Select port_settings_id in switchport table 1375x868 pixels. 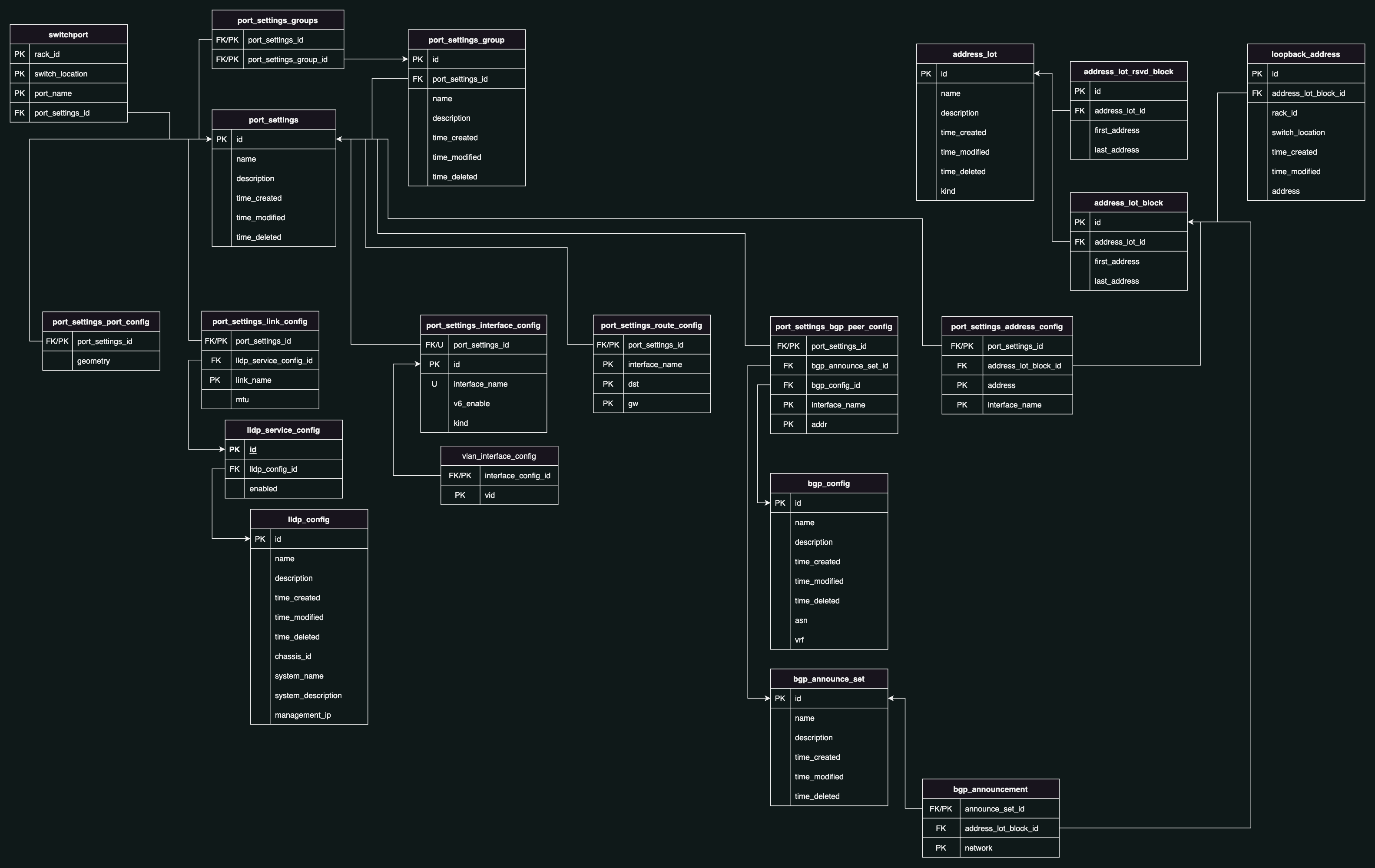[69, 113]
